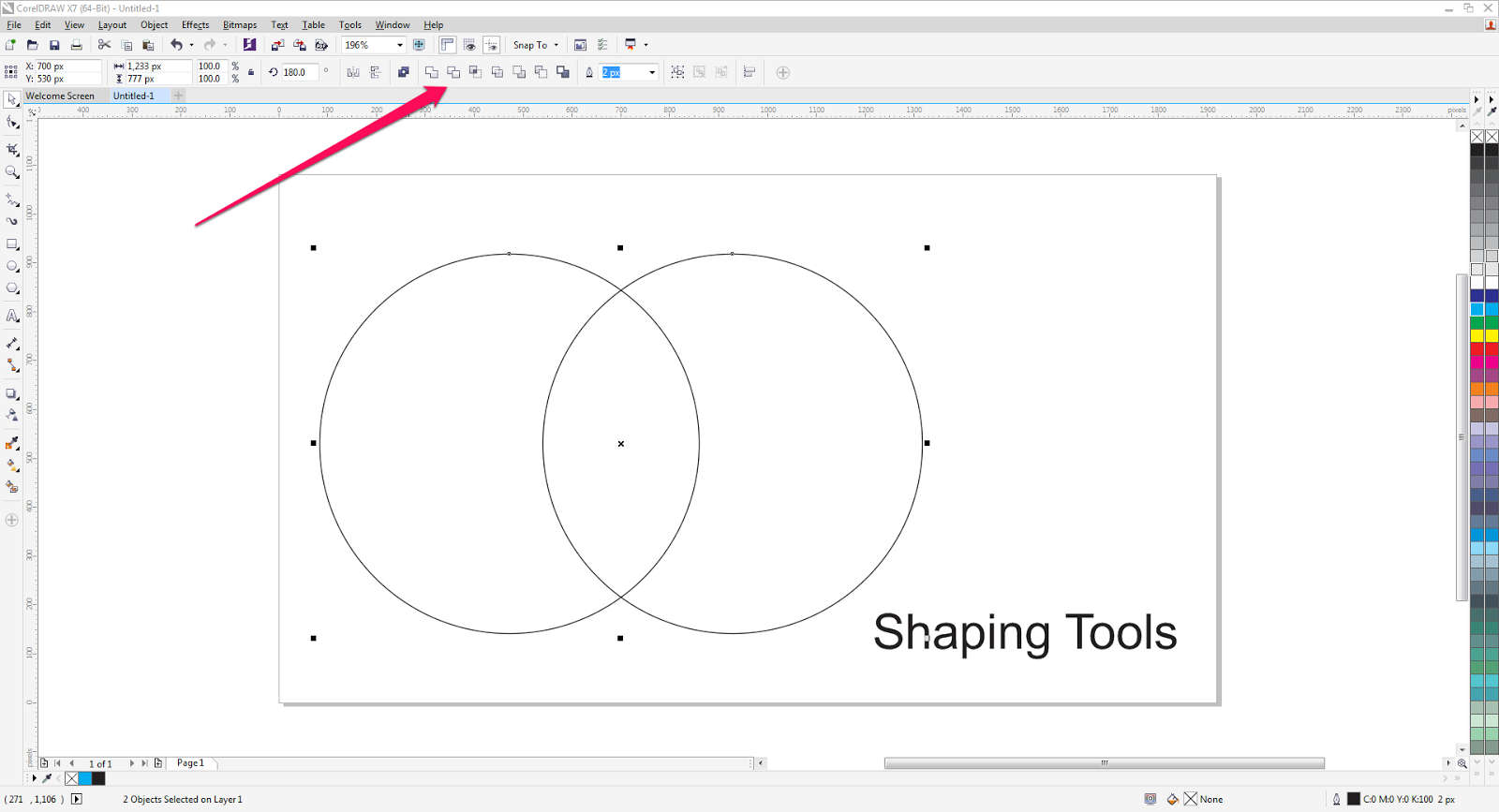Pick black swatch in the document palette

tap(98, 778)
